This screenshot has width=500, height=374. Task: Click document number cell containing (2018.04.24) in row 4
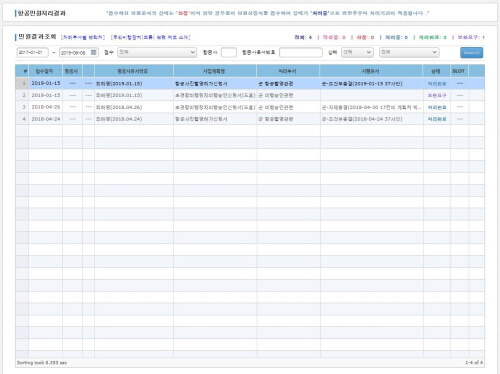pos(134,119)
